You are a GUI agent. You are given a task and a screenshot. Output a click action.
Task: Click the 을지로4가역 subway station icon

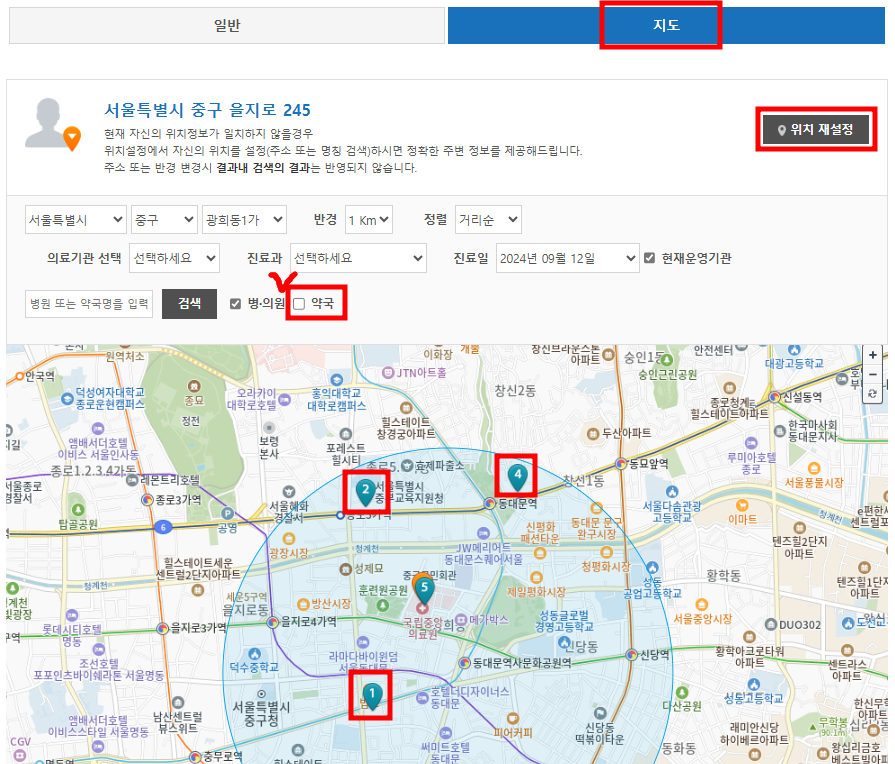273,622
